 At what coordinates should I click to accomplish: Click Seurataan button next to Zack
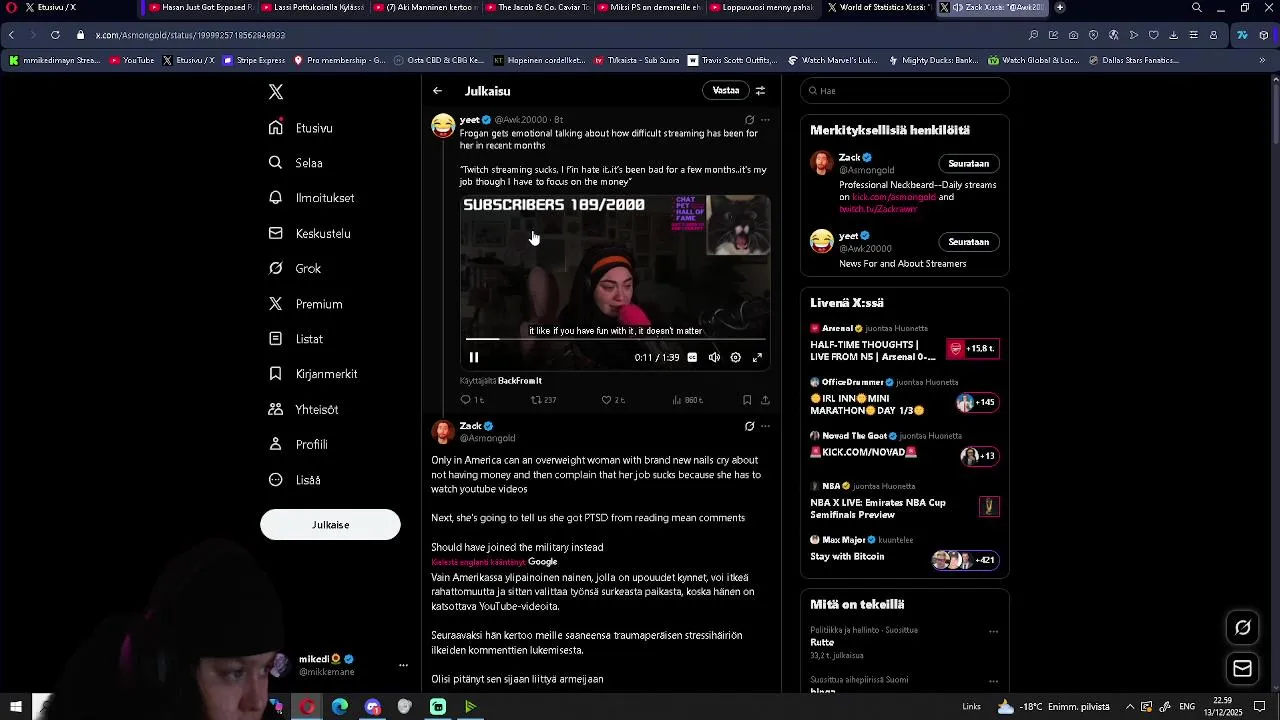968,163
